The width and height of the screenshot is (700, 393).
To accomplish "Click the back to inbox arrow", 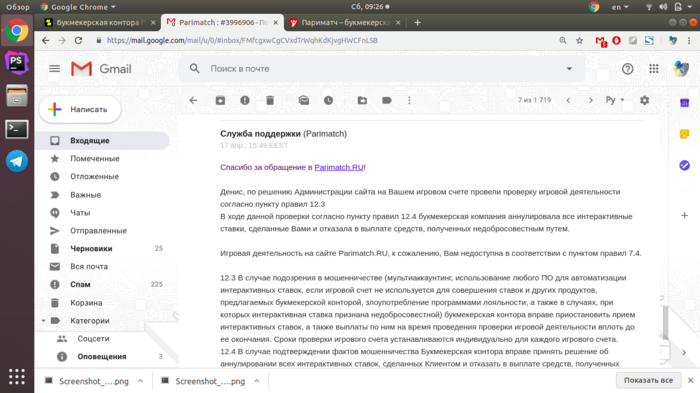I will coord(193,100).
